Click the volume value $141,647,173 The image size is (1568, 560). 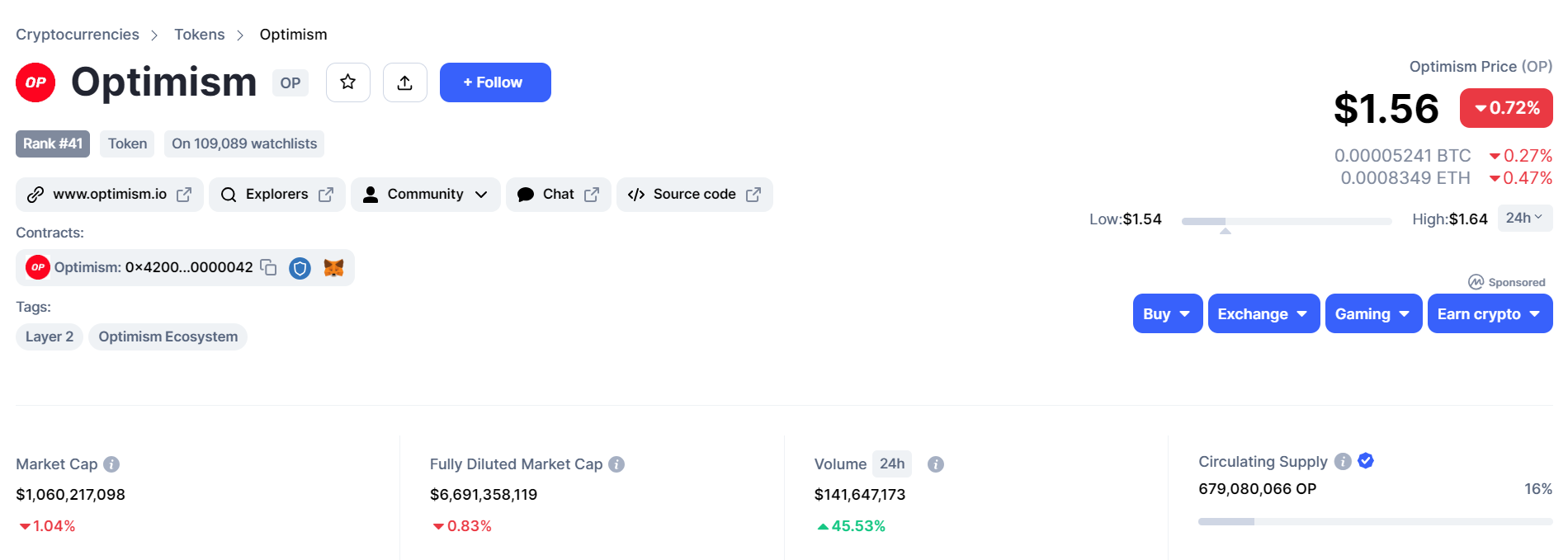[x=860, y=495]
